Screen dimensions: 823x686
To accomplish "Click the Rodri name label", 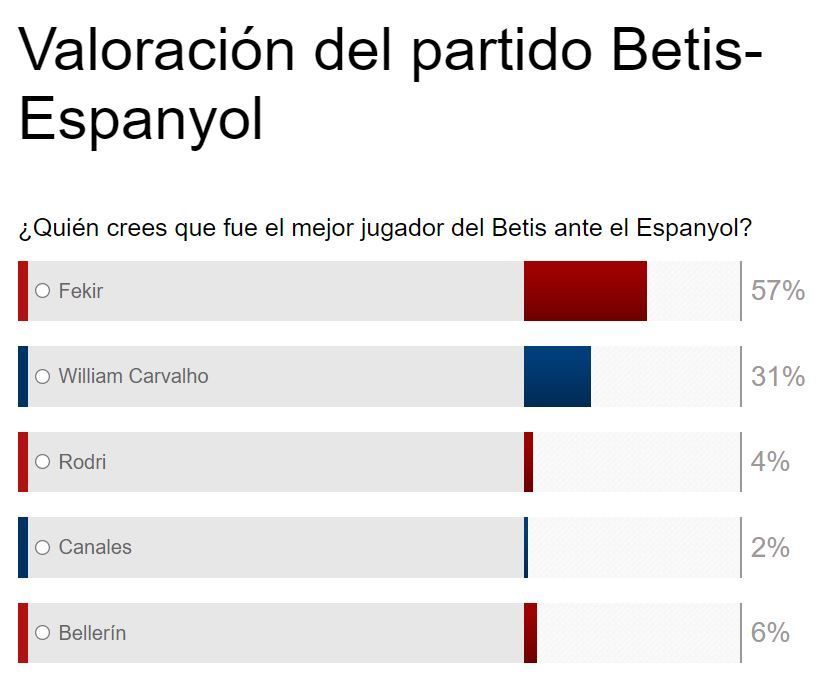I will click(82, 462).
